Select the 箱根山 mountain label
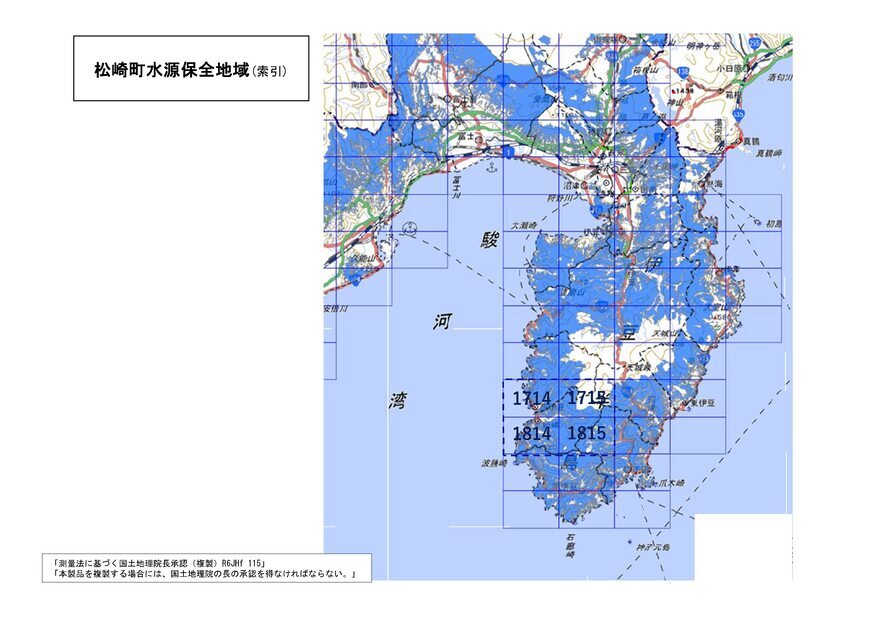Viewport: 877px width, 620px height. click(645, 70)
